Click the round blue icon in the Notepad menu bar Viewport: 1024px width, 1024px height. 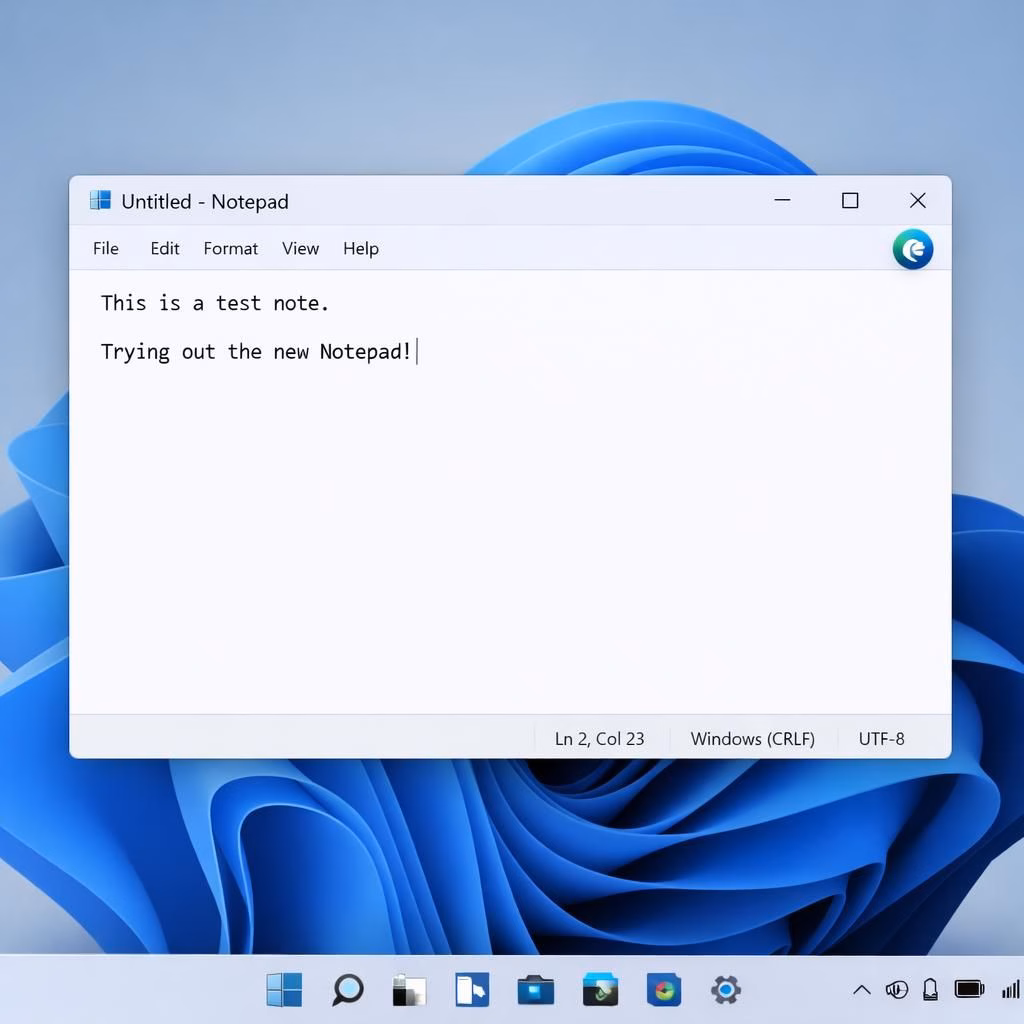coord(913,249)
